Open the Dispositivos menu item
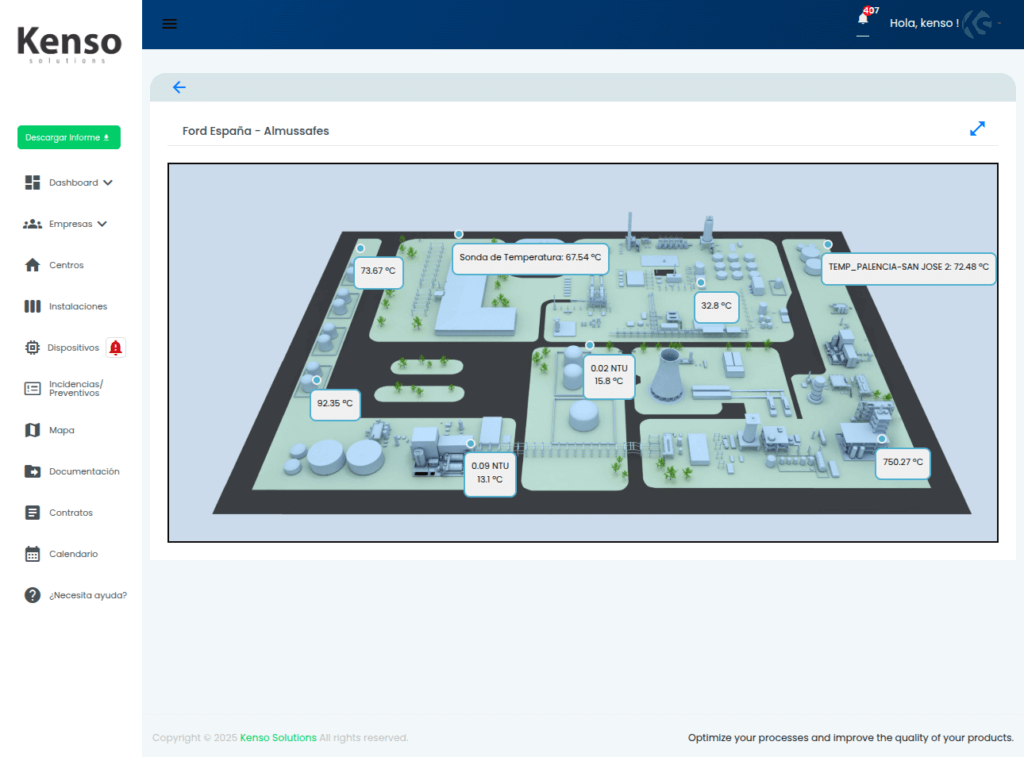The width and height of the screenshot is (1024, 757). (x=73, y=347)
